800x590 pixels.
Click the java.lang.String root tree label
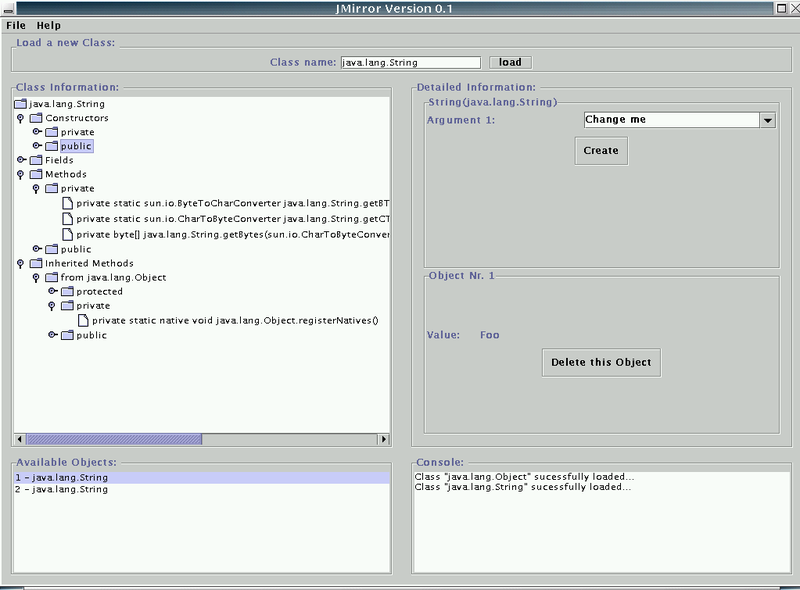click(x=67, y=104)
